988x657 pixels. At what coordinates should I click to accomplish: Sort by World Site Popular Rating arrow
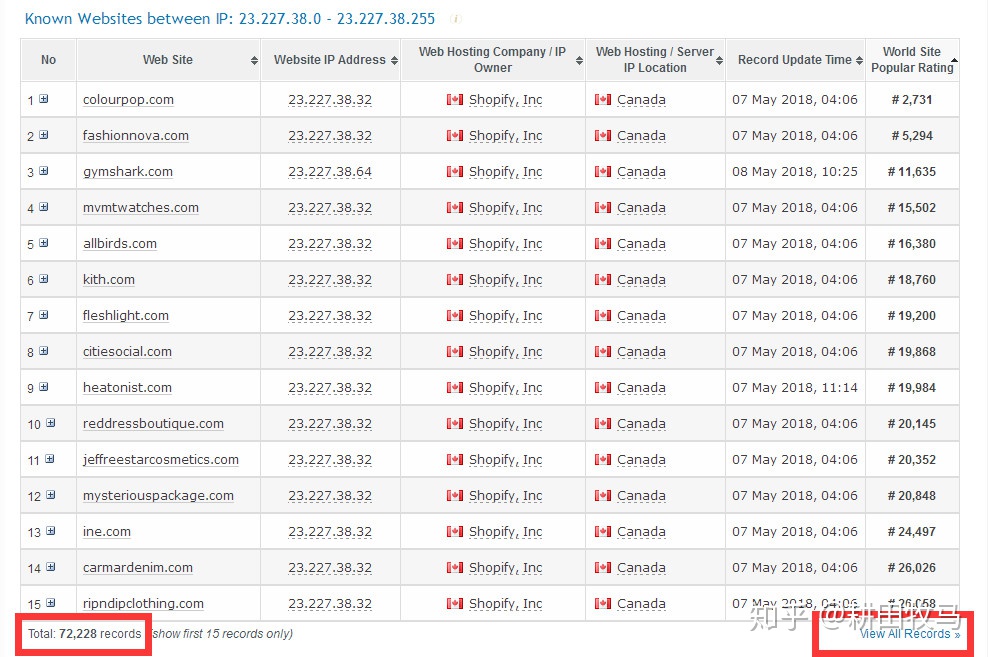954,61
